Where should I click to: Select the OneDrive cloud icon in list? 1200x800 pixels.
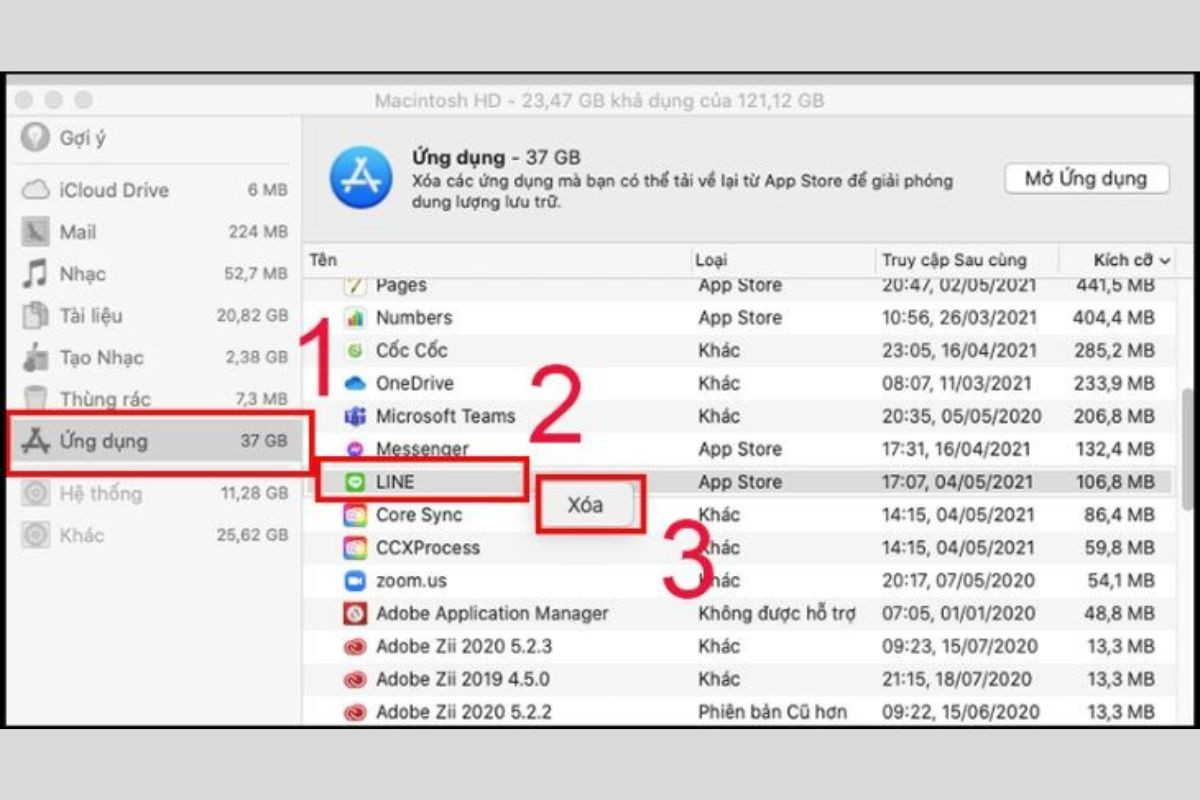point(355,383)
